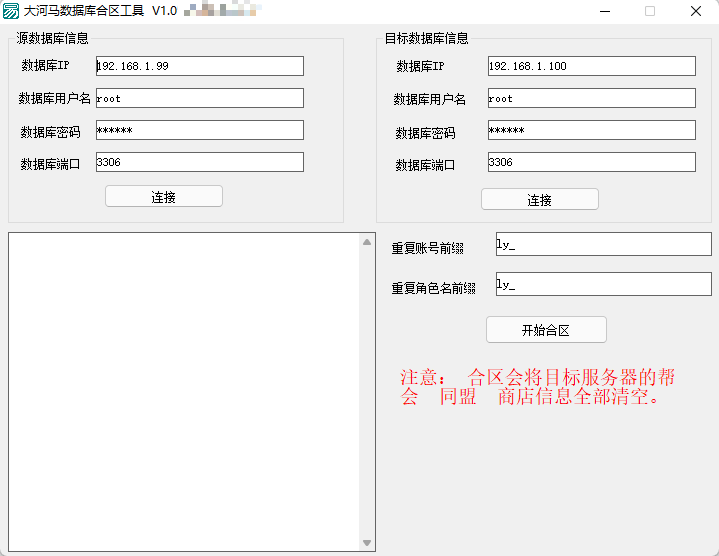Image resolution: width=719 pixels, height=556 pixels.
Task: Click the target database IP field
Action: coord(591,66)
